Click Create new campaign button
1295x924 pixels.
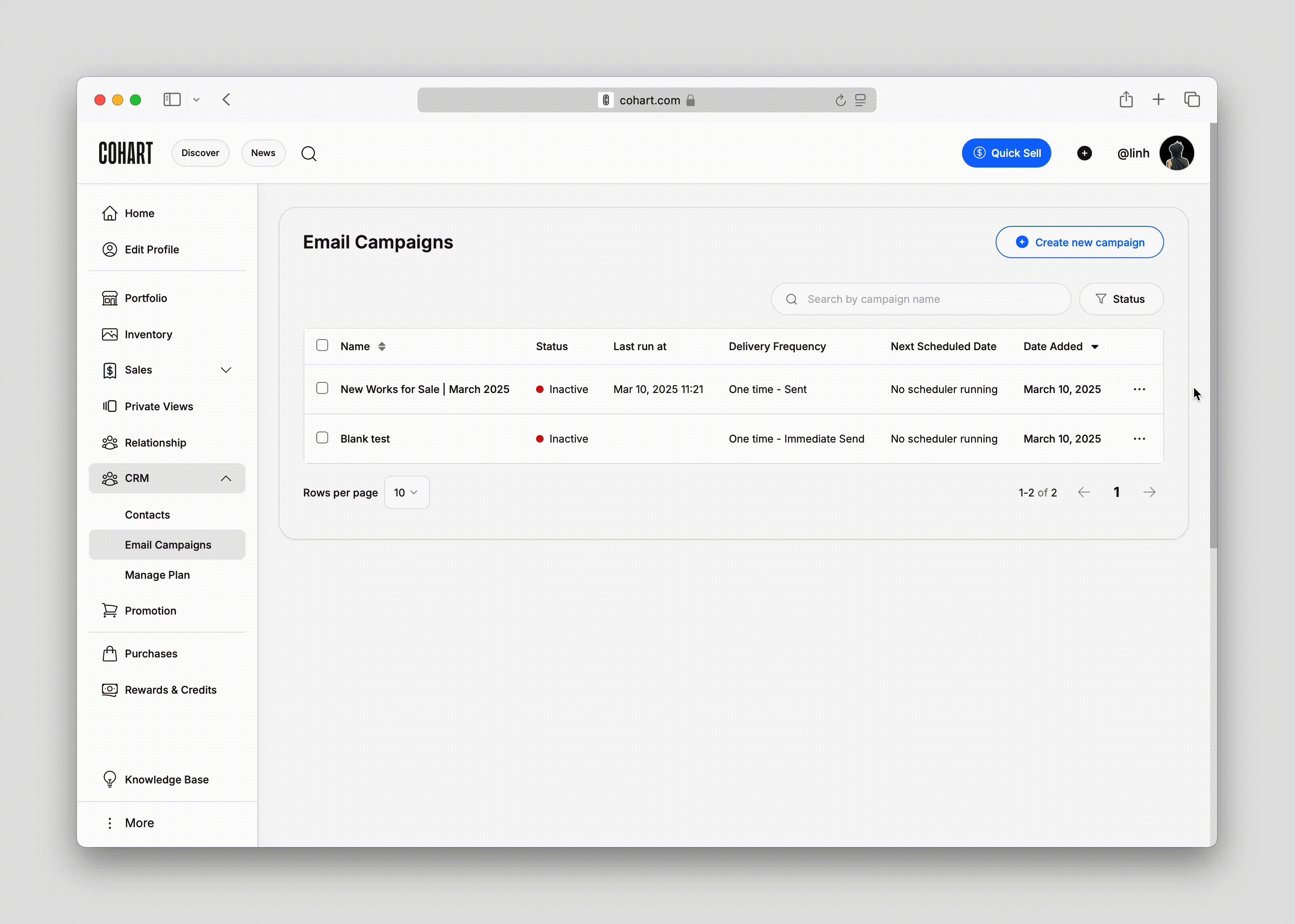[1079, 242]
